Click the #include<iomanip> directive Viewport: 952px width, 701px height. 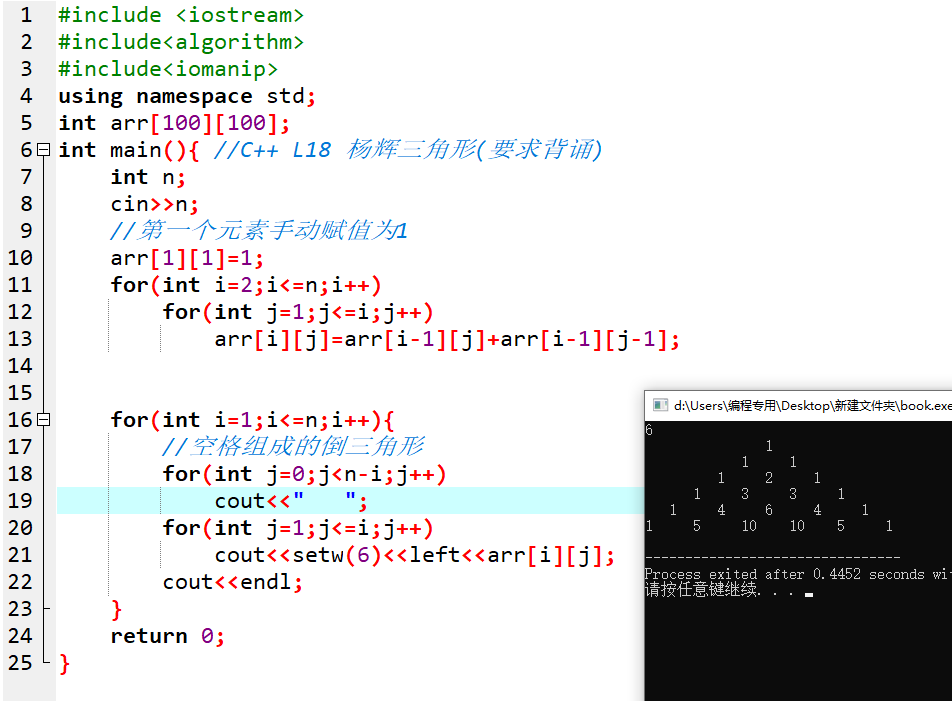click(168, 69)
